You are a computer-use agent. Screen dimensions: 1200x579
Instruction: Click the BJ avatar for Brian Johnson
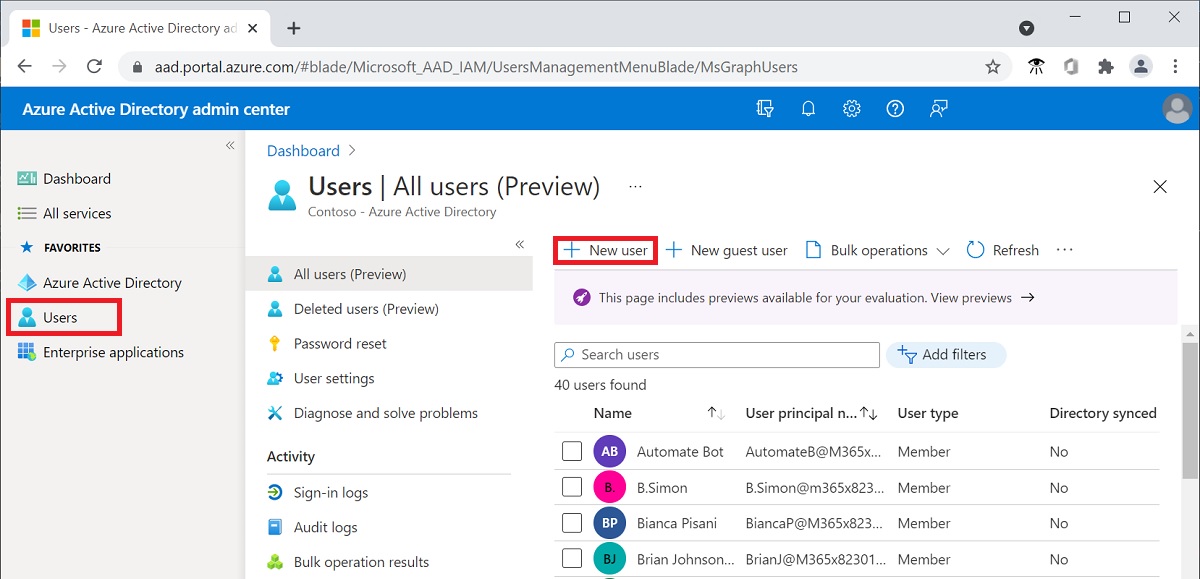609,559
